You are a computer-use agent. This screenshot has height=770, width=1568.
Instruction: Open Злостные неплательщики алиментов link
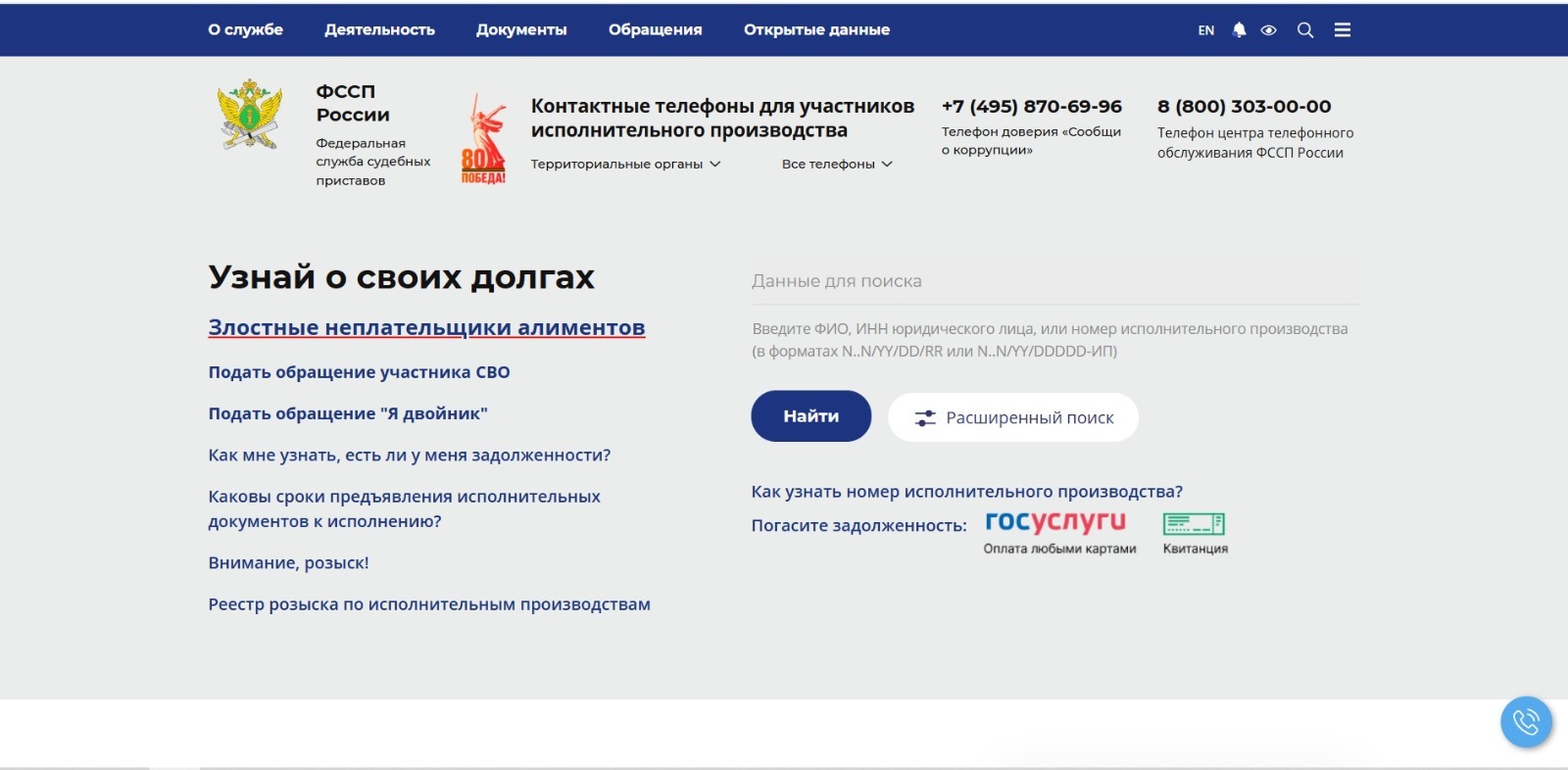[426, 327]
